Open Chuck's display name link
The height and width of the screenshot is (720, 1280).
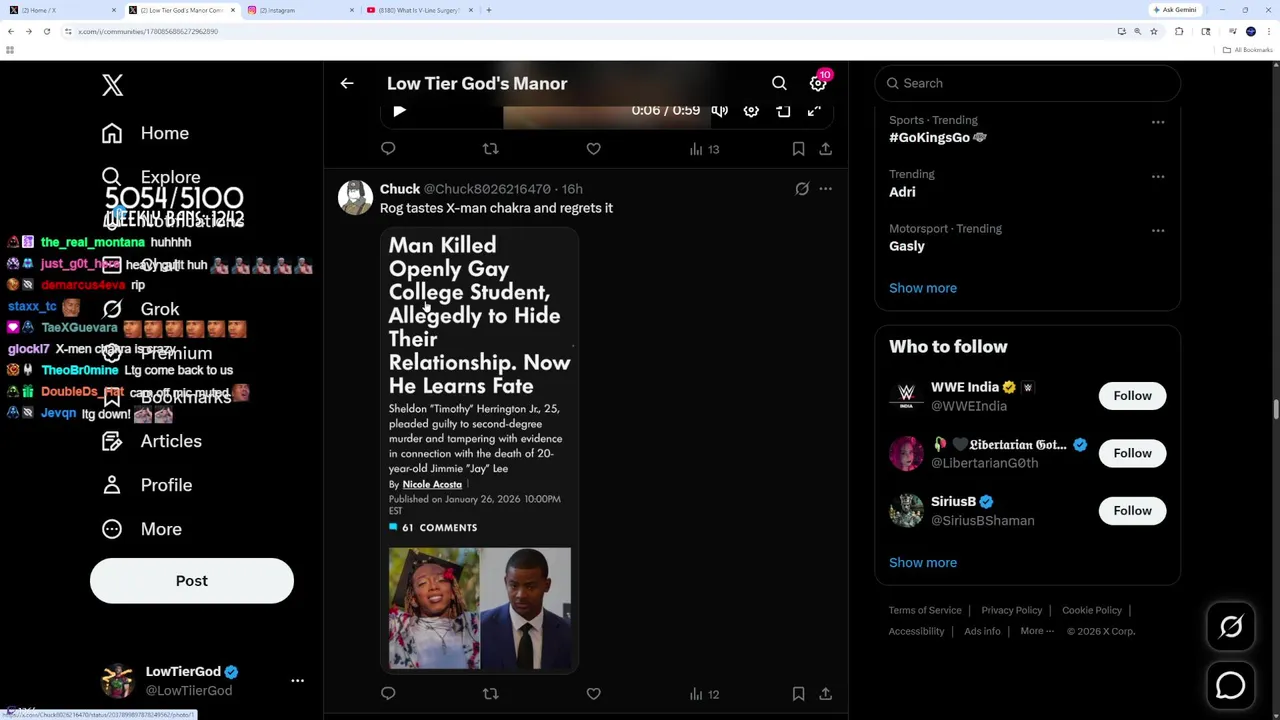[400, 189]
